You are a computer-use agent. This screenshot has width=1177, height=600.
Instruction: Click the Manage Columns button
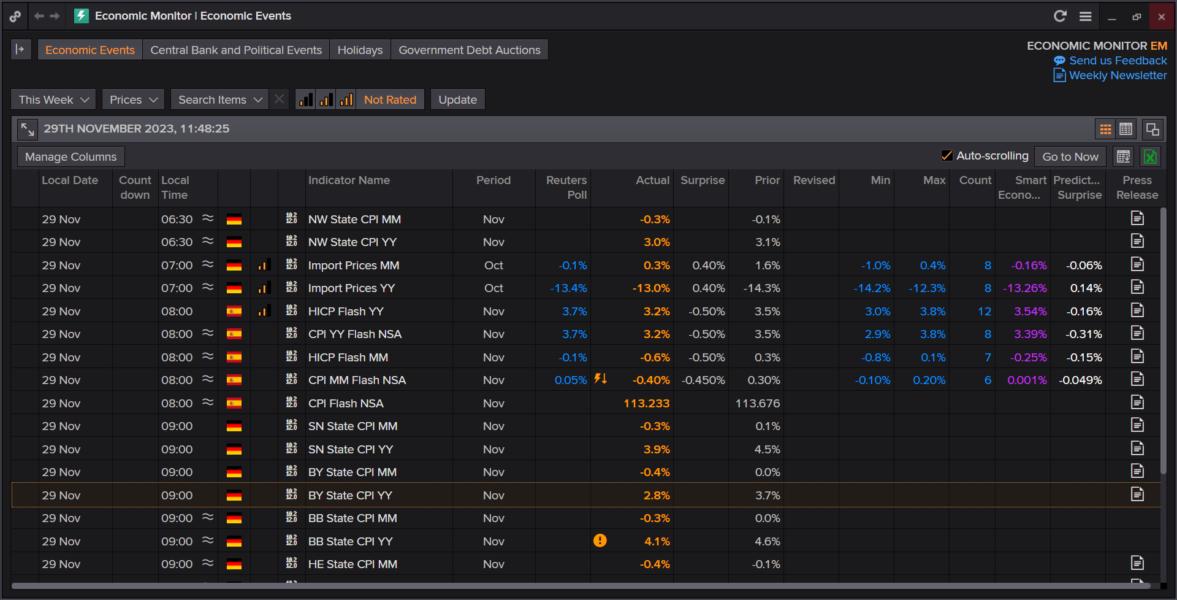point(71,157)
